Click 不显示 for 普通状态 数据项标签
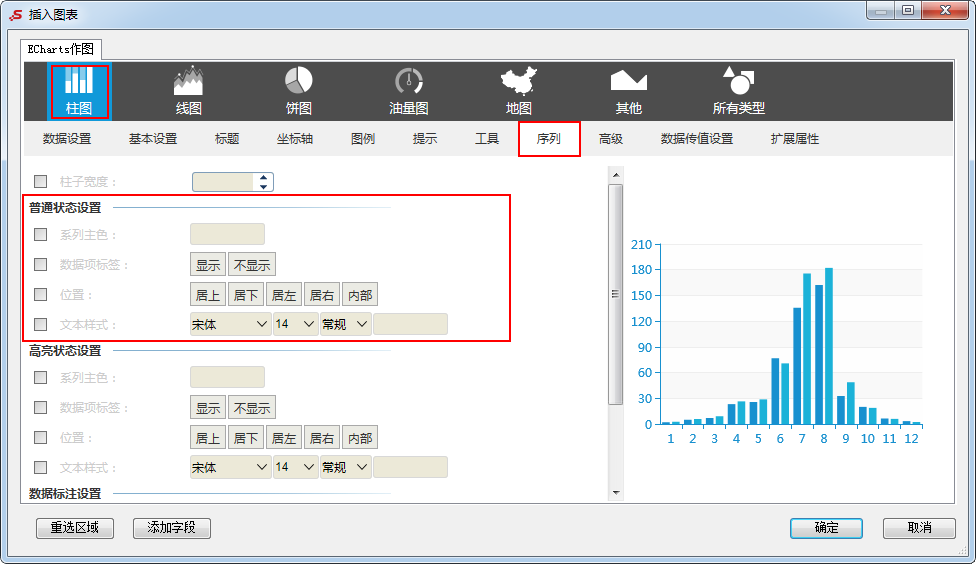The height and width of the screenshot is (564, 976). (x=252, y=265)
